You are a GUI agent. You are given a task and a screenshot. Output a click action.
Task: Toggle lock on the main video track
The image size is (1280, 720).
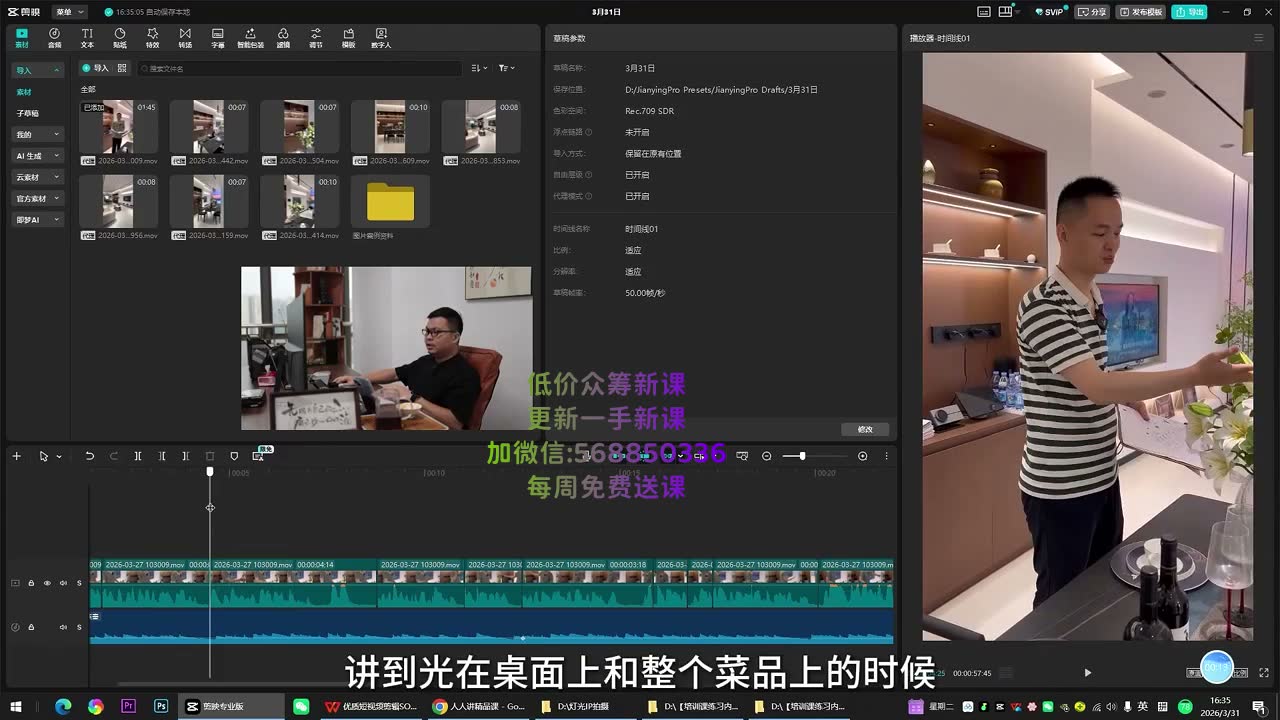click(x=31, y=583)
